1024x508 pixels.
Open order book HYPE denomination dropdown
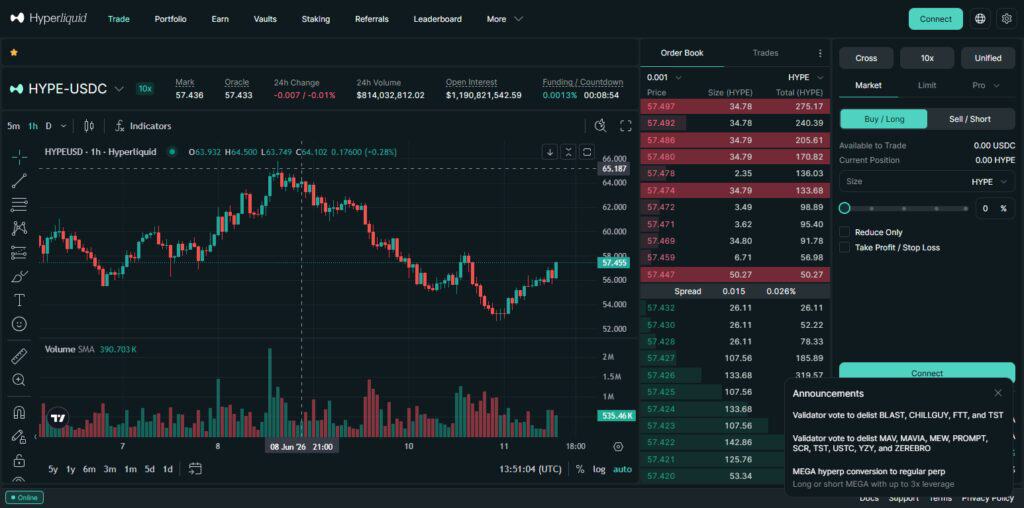click(x=805, y=77)
